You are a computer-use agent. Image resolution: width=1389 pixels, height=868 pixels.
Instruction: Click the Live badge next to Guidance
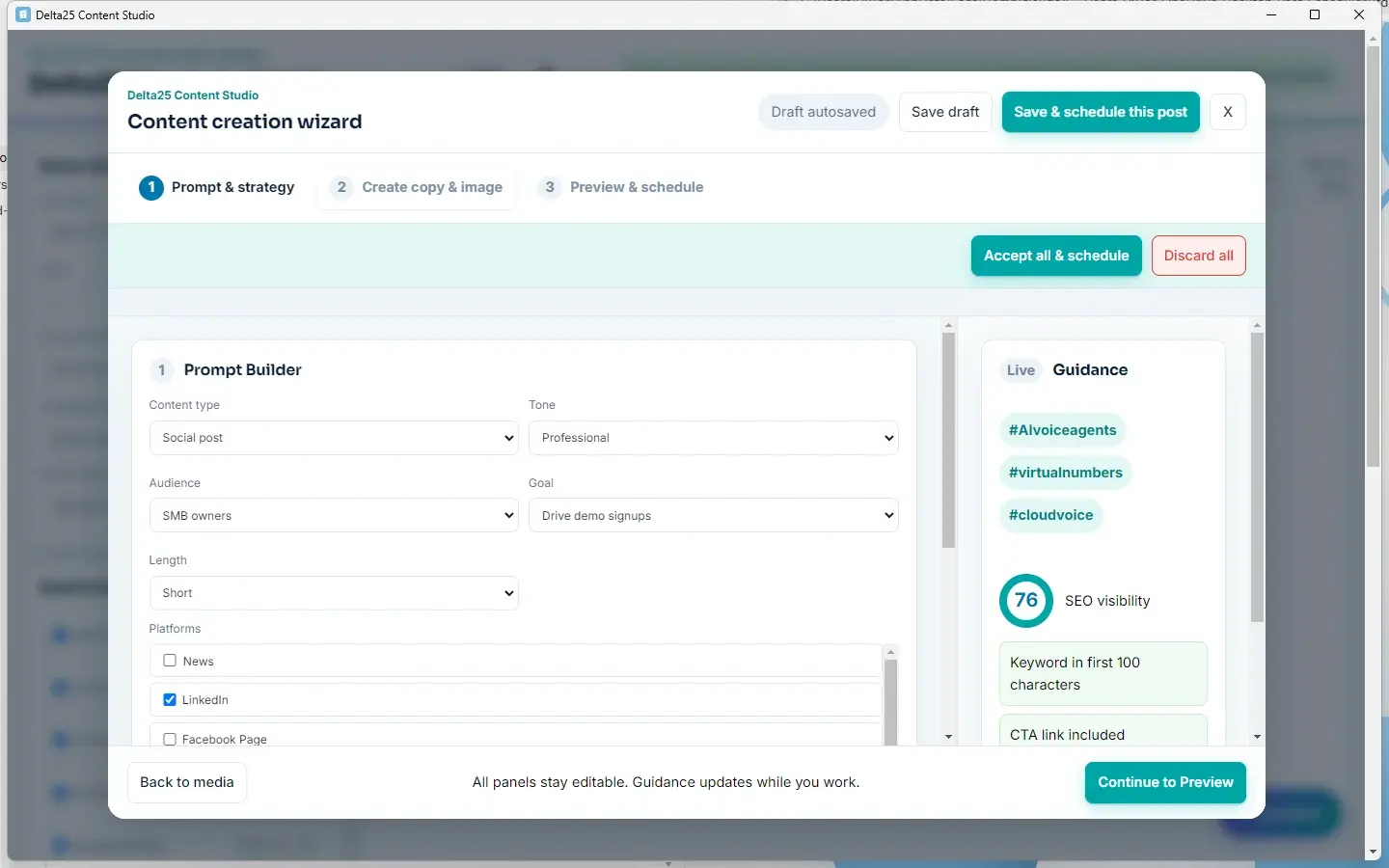1021,370
